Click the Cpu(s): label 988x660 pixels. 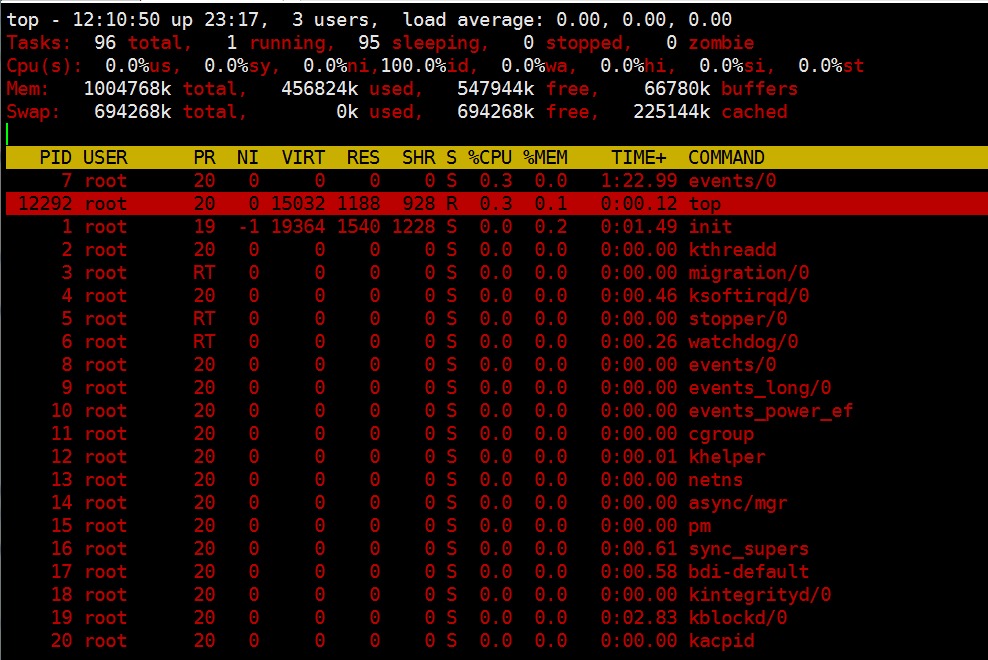click(x=44, y=66)
